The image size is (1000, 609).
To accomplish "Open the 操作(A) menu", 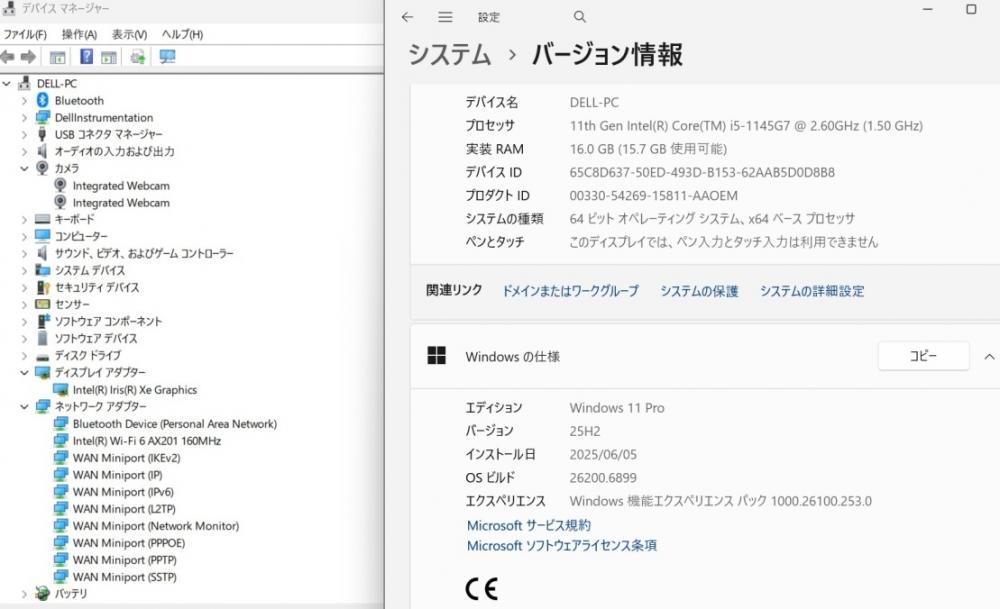I will [x=79, y=34].
